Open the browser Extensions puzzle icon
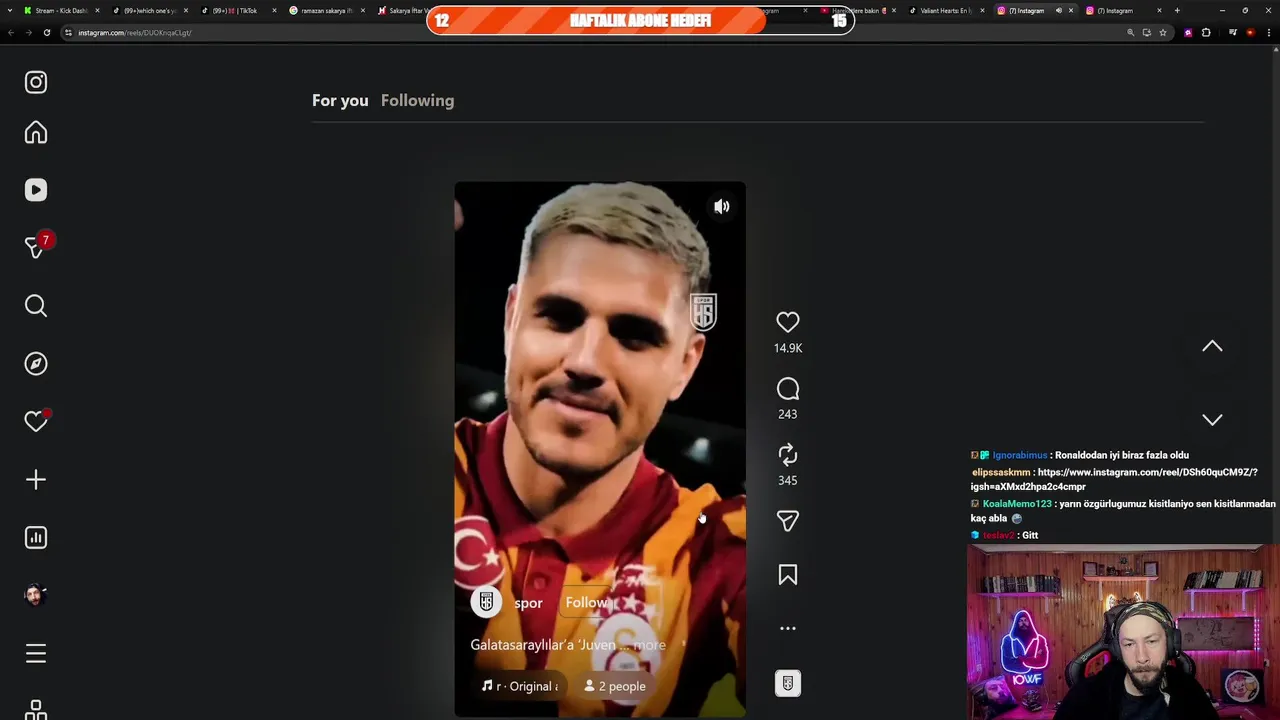This screenshot has height=720, width=1280. (x=1206, y=32)
